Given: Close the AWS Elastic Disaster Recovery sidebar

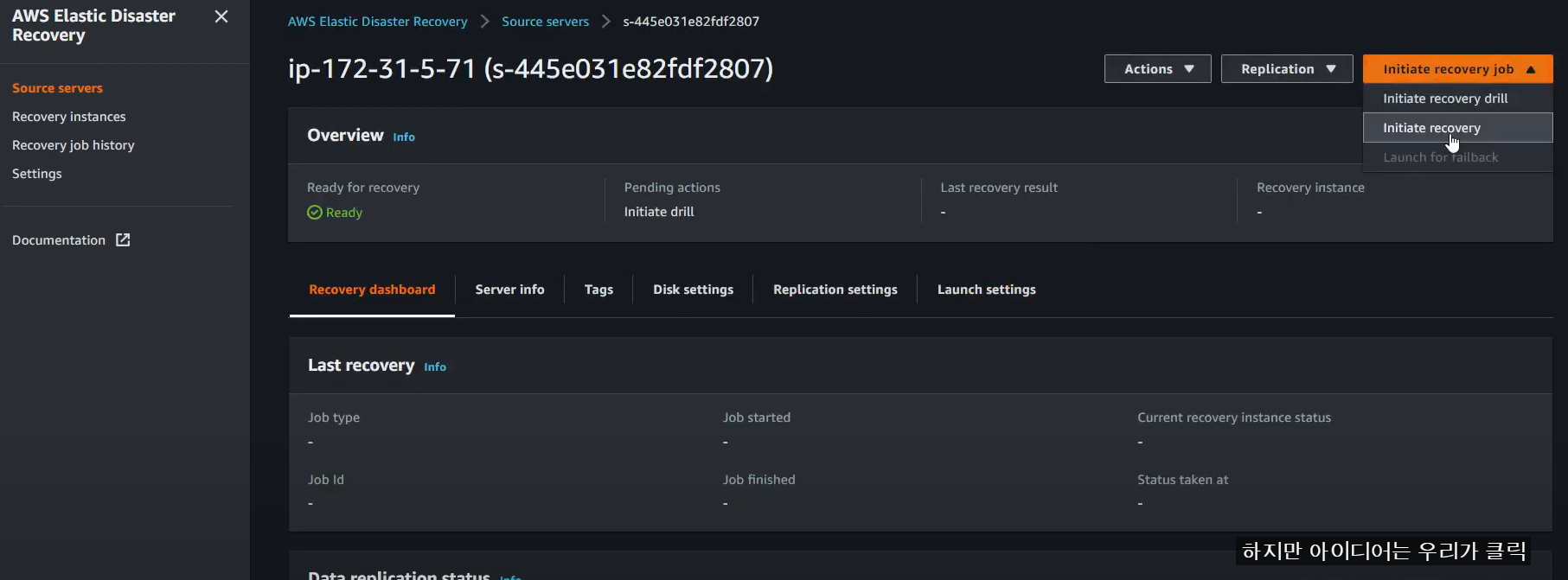Looking at the screenshot, I should tap(221, 16).
